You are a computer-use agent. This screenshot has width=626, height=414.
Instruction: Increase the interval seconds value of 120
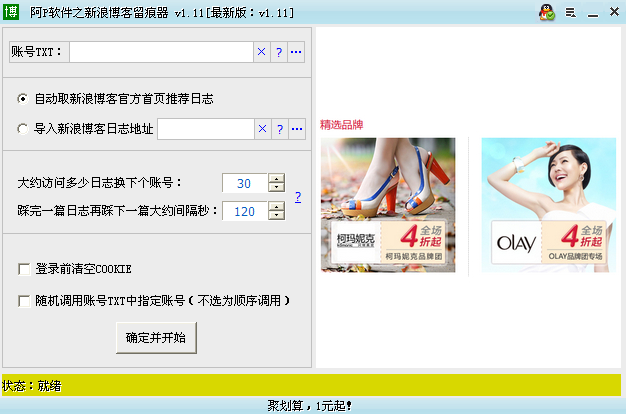click(x=276, y=206)
